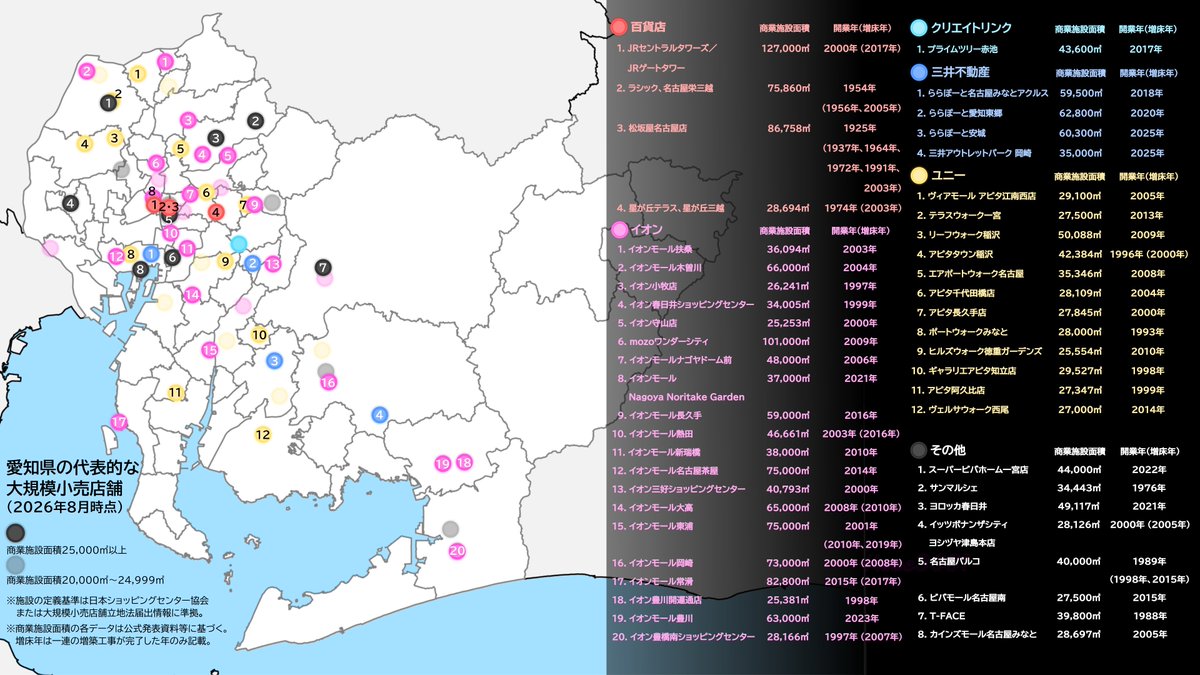Click pink map marker numbered 2
The image size is (1200, 675).
pyautogui.click(x=88, y=71)
